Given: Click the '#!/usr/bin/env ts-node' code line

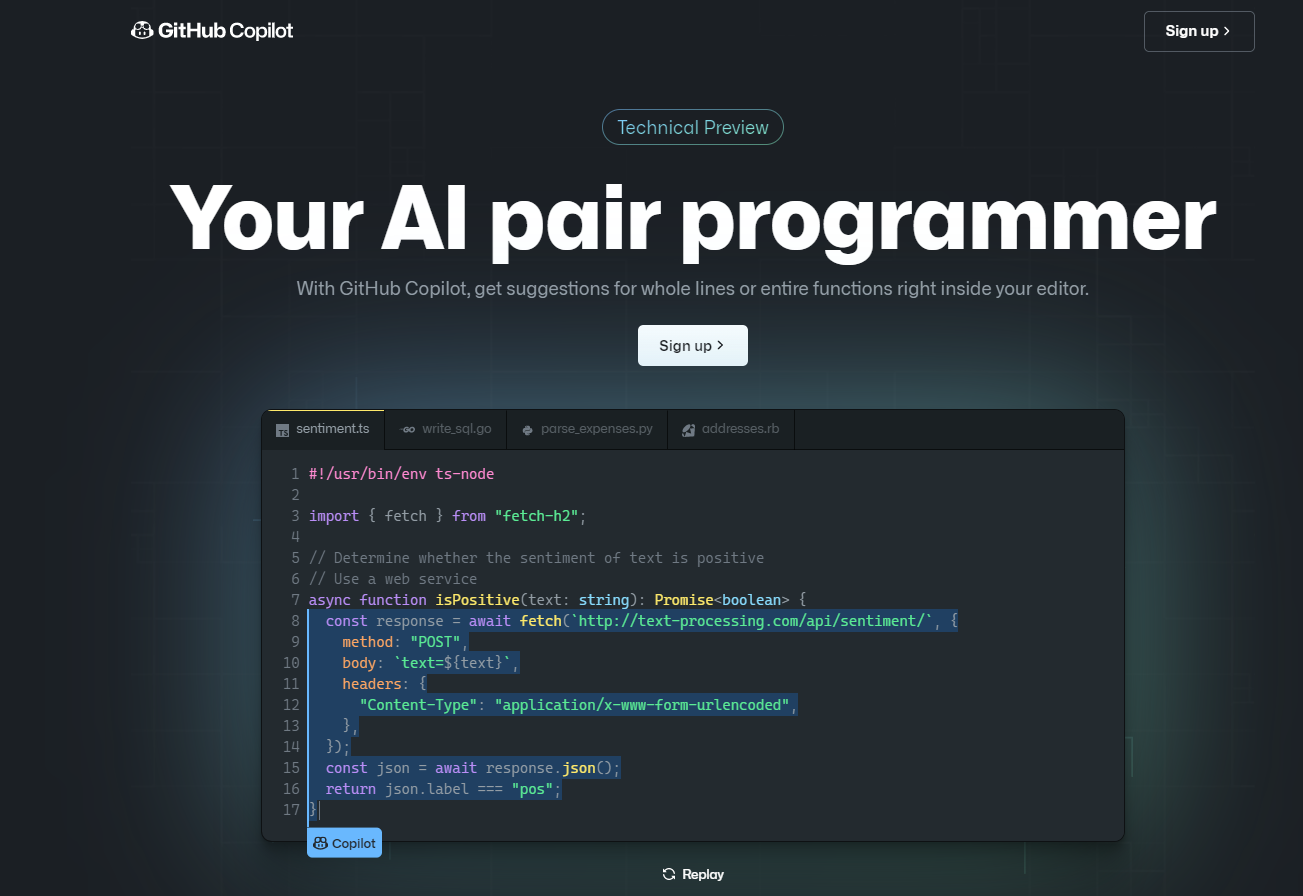Looking at the screenshot, I should coord(401,474).
